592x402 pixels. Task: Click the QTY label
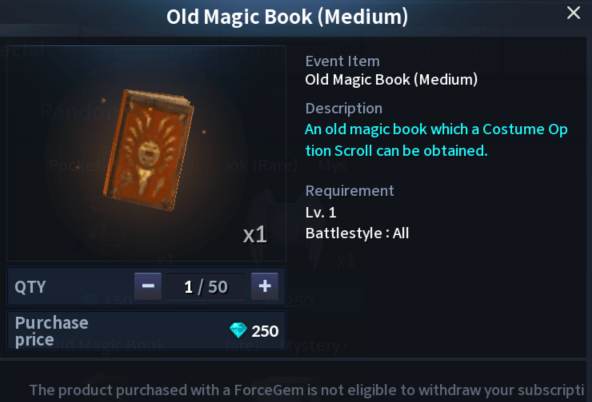30,287
